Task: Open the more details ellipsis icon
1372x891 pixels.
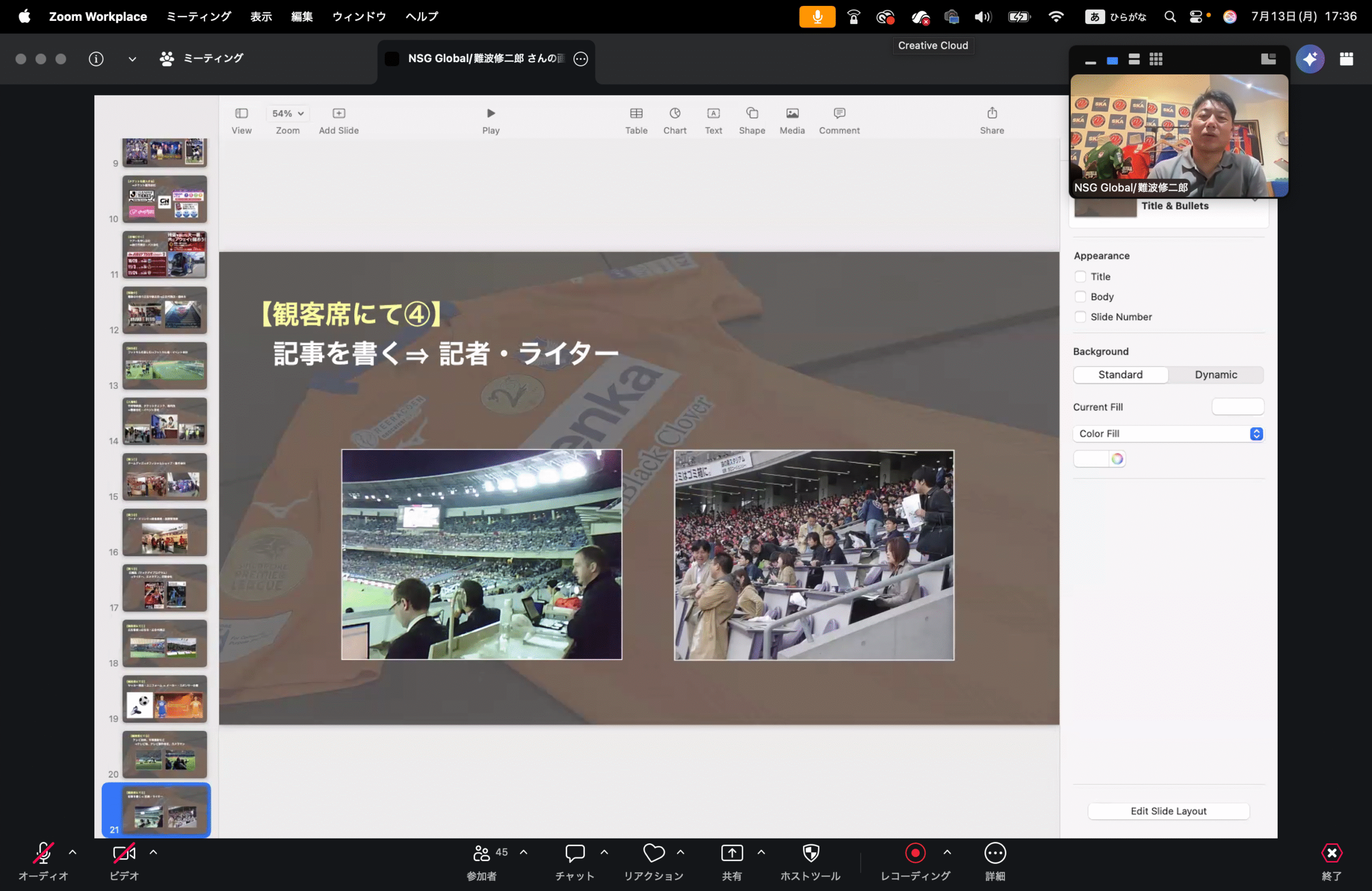Action: (x=995, y=852)
